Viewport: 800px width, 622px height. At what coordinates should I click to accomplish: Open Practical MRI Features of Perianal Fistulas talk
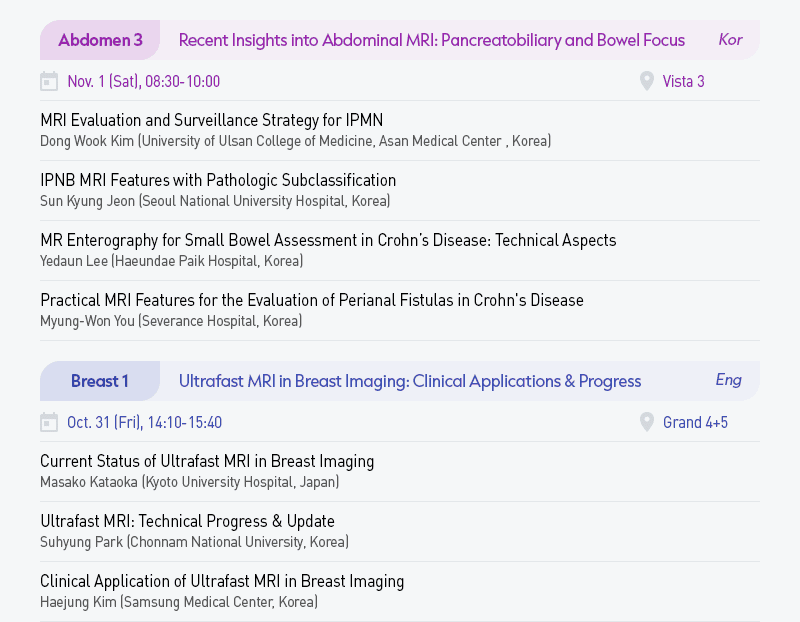pos(312,300)
